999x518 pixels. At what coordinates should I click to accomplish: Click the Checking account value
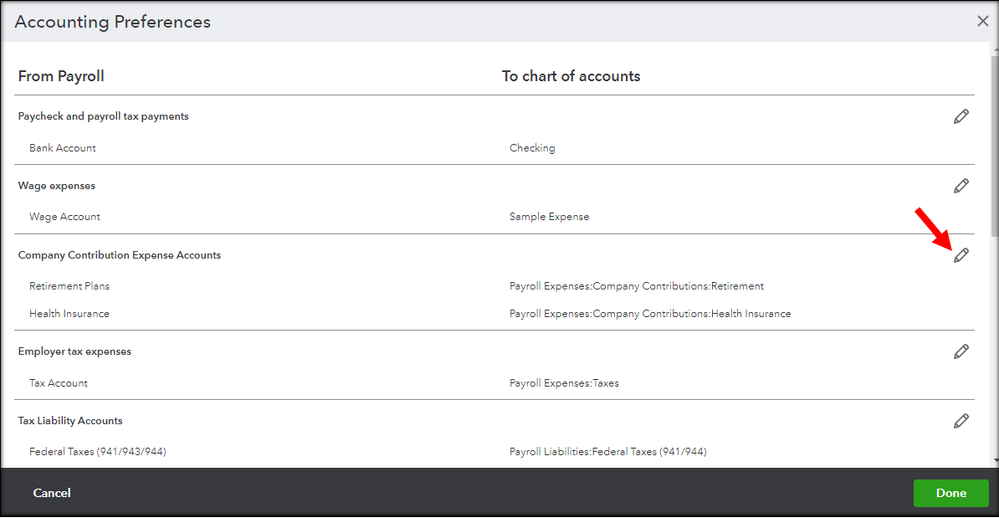coord(532,148)
